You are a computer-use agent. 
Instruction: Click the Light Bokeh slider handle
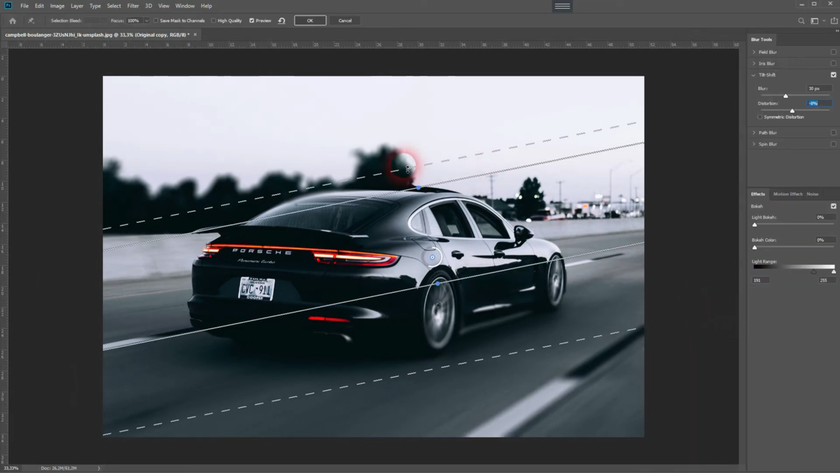click(755, 225)
